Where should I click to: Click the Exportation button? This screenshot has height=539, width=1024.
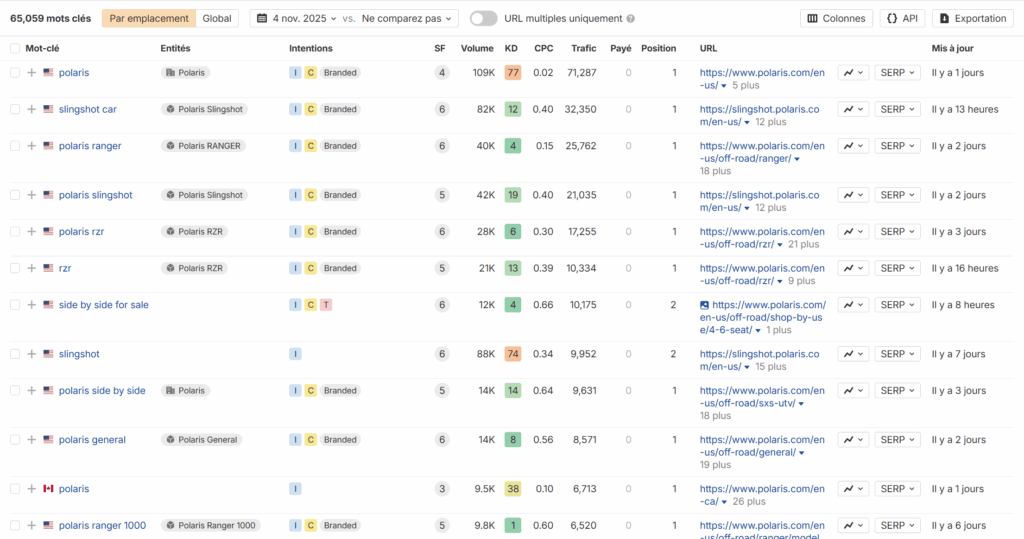pyautogui.click(x=973, y=18)
